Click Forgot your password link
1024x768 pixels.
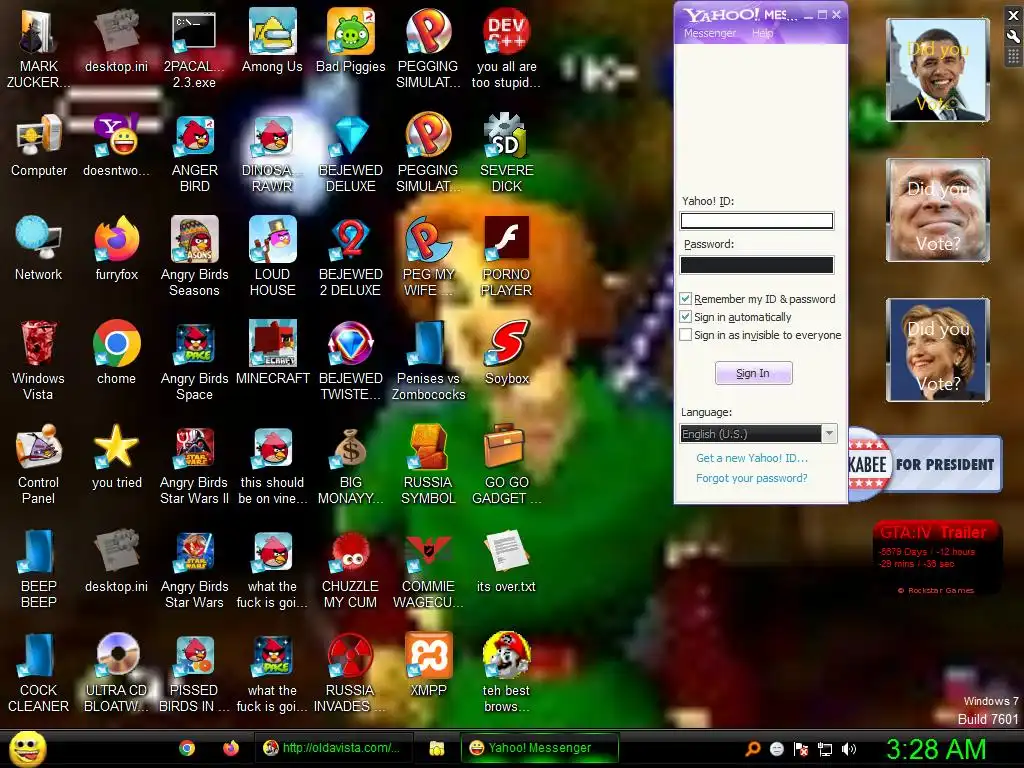(752, 478)
